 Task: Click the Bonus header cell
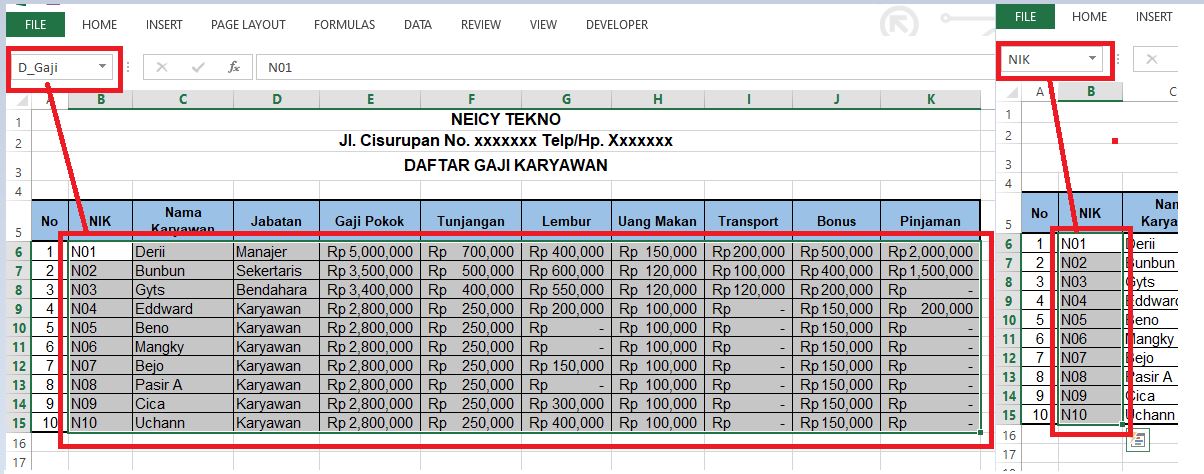pyautogui.click(x=836, y=221)
